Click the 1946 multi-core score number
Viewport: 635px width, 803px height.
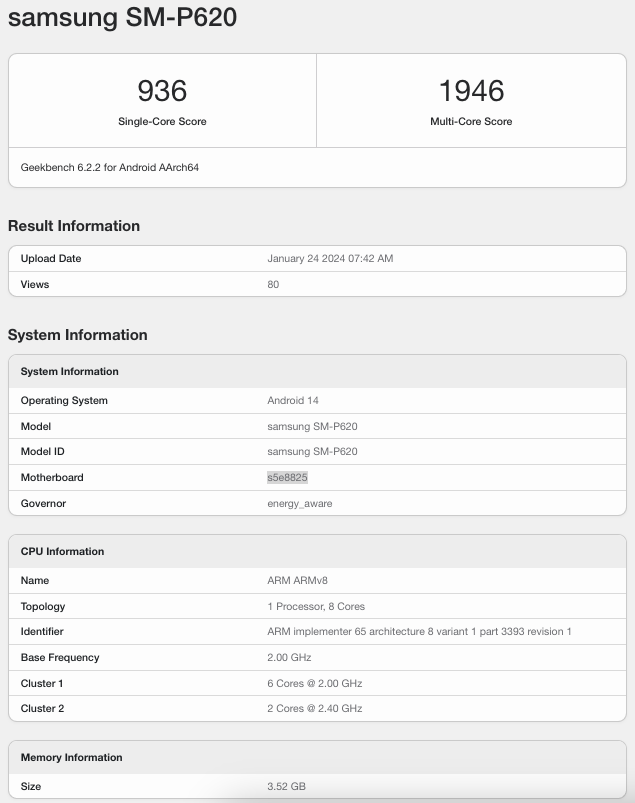471,91
